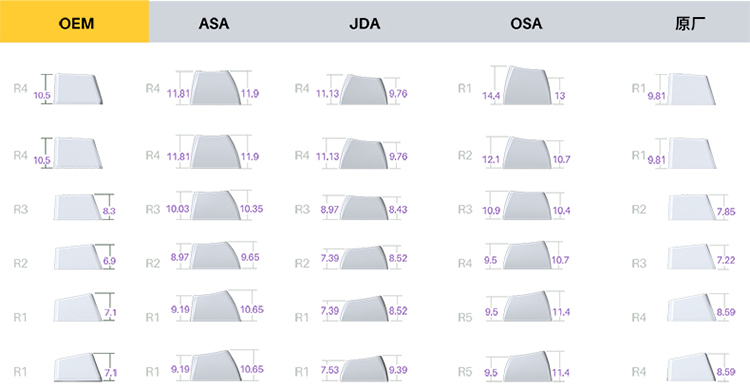Viewport: 750px width, 387px height.
Task: Select the OSA R3 keycap with 10.9
Action: click(526, 206)
